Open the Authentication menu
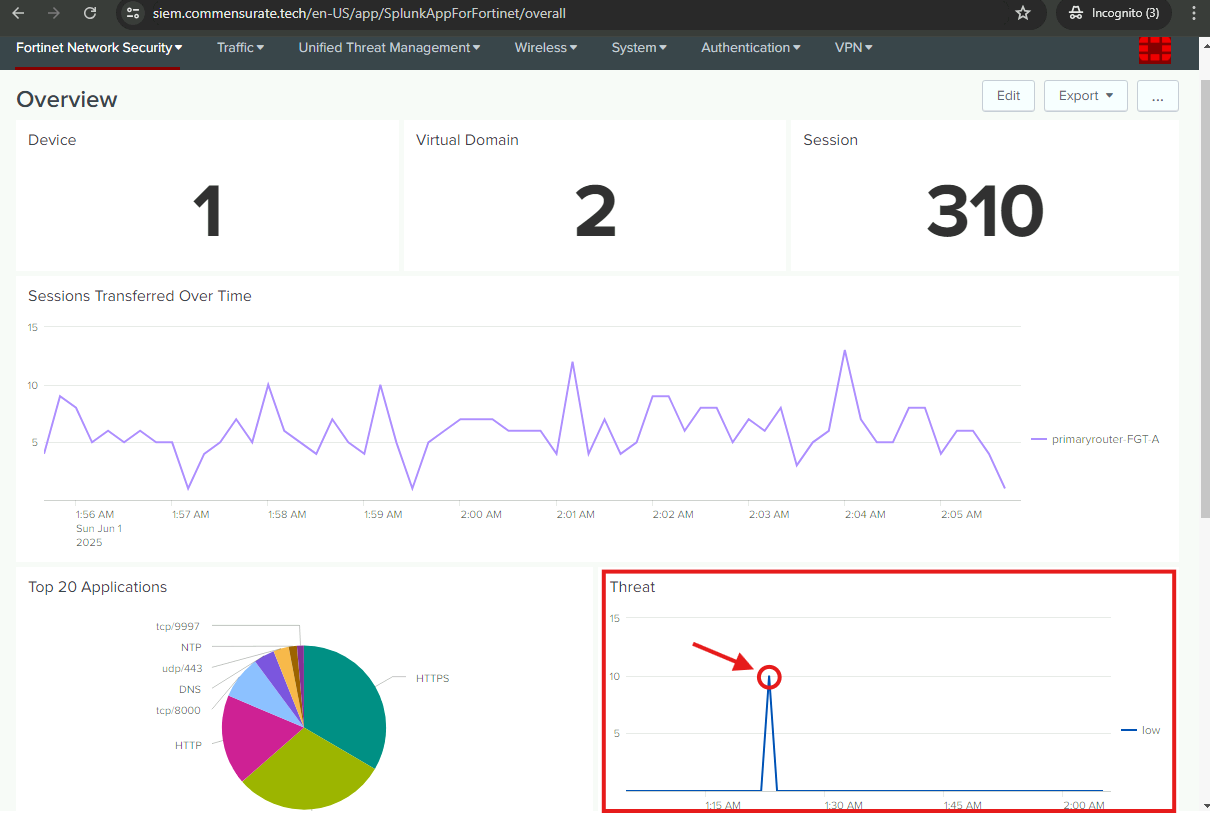The image size is (1210, 814). point(750,47)
